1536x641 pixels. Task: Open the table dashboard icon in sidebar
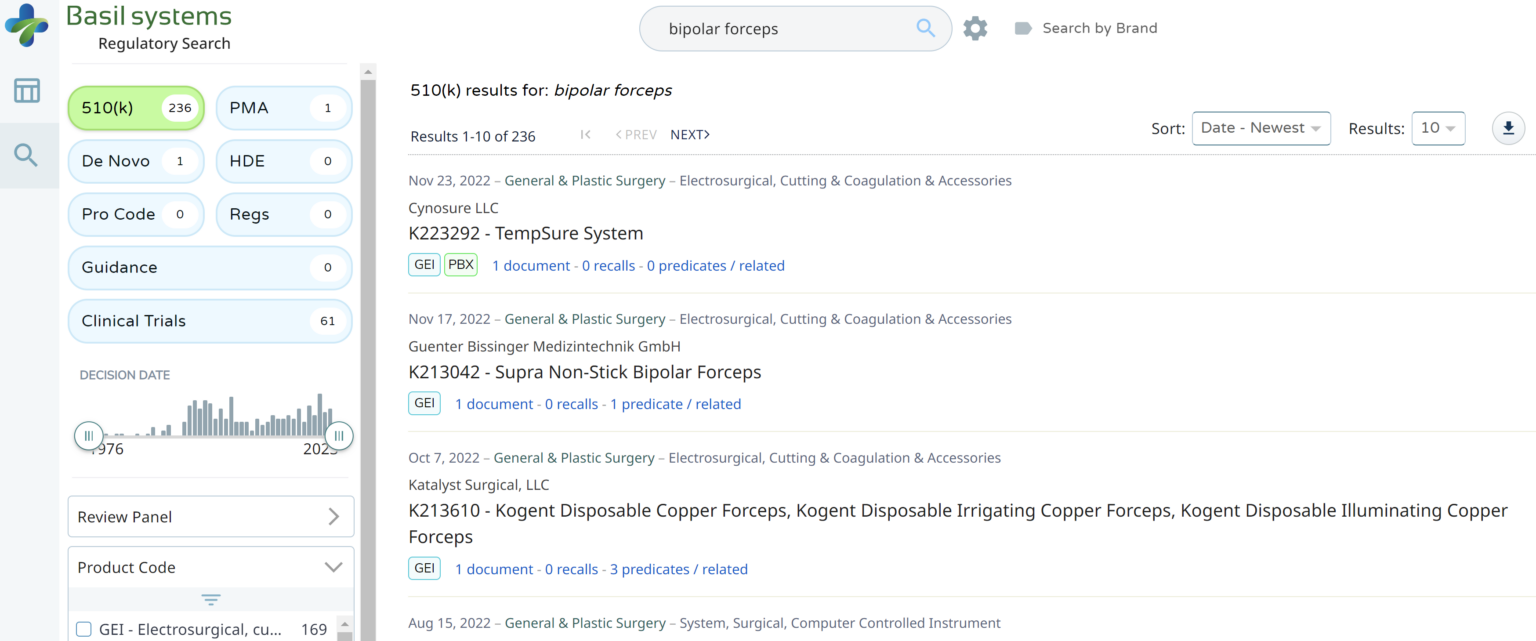click(x=27, y=91)
